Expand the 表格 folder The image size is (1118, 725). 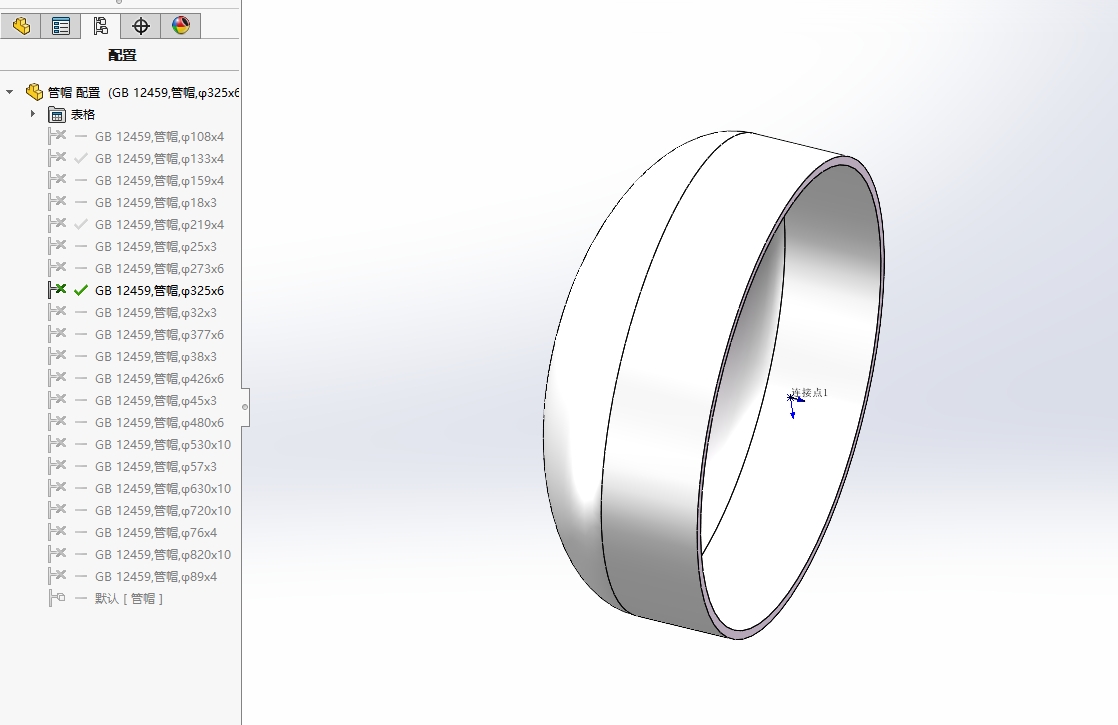coord(33,114)
